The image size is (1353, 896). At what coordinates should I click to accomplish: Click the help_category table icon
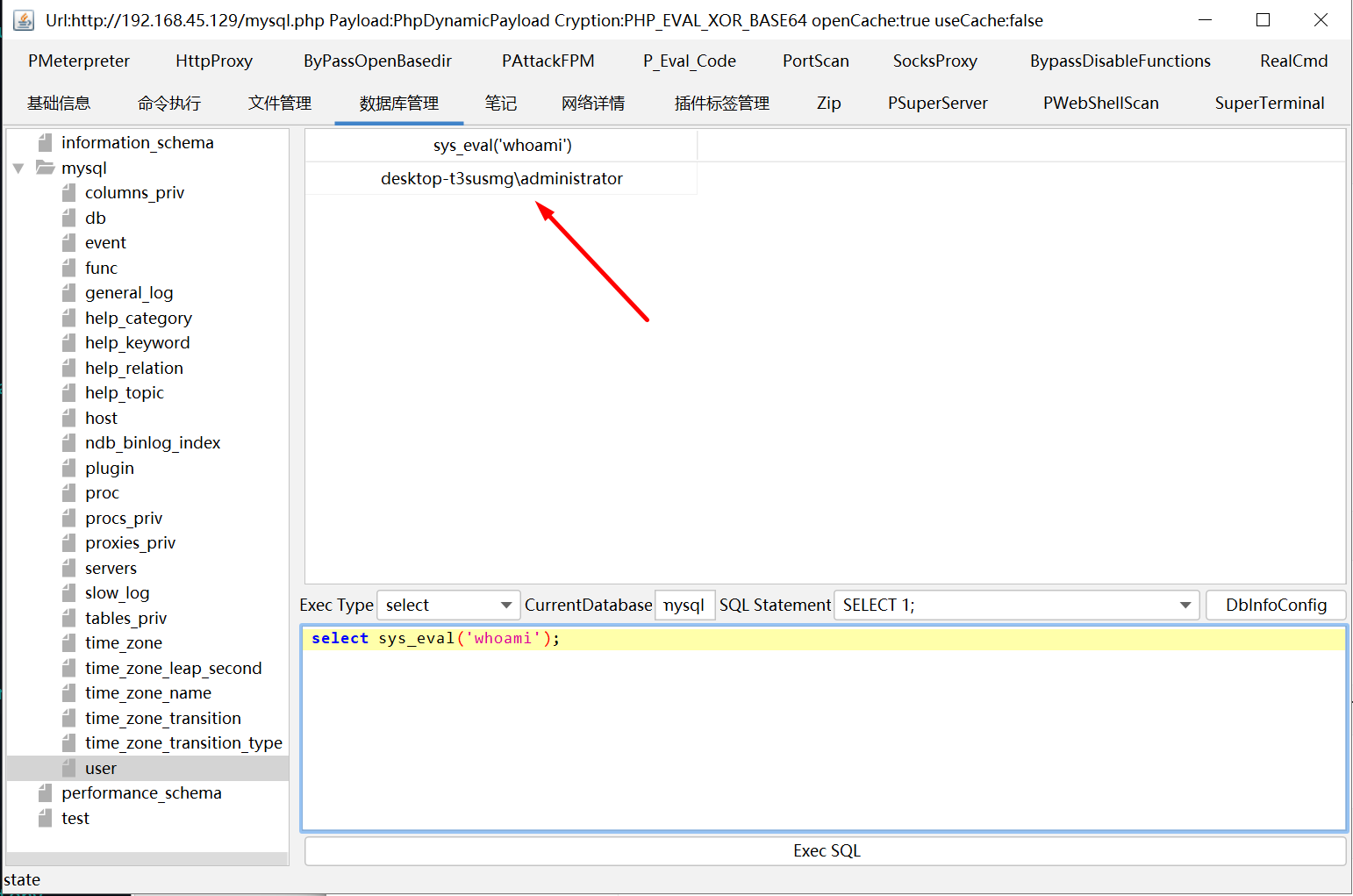[x=69, y=318]
